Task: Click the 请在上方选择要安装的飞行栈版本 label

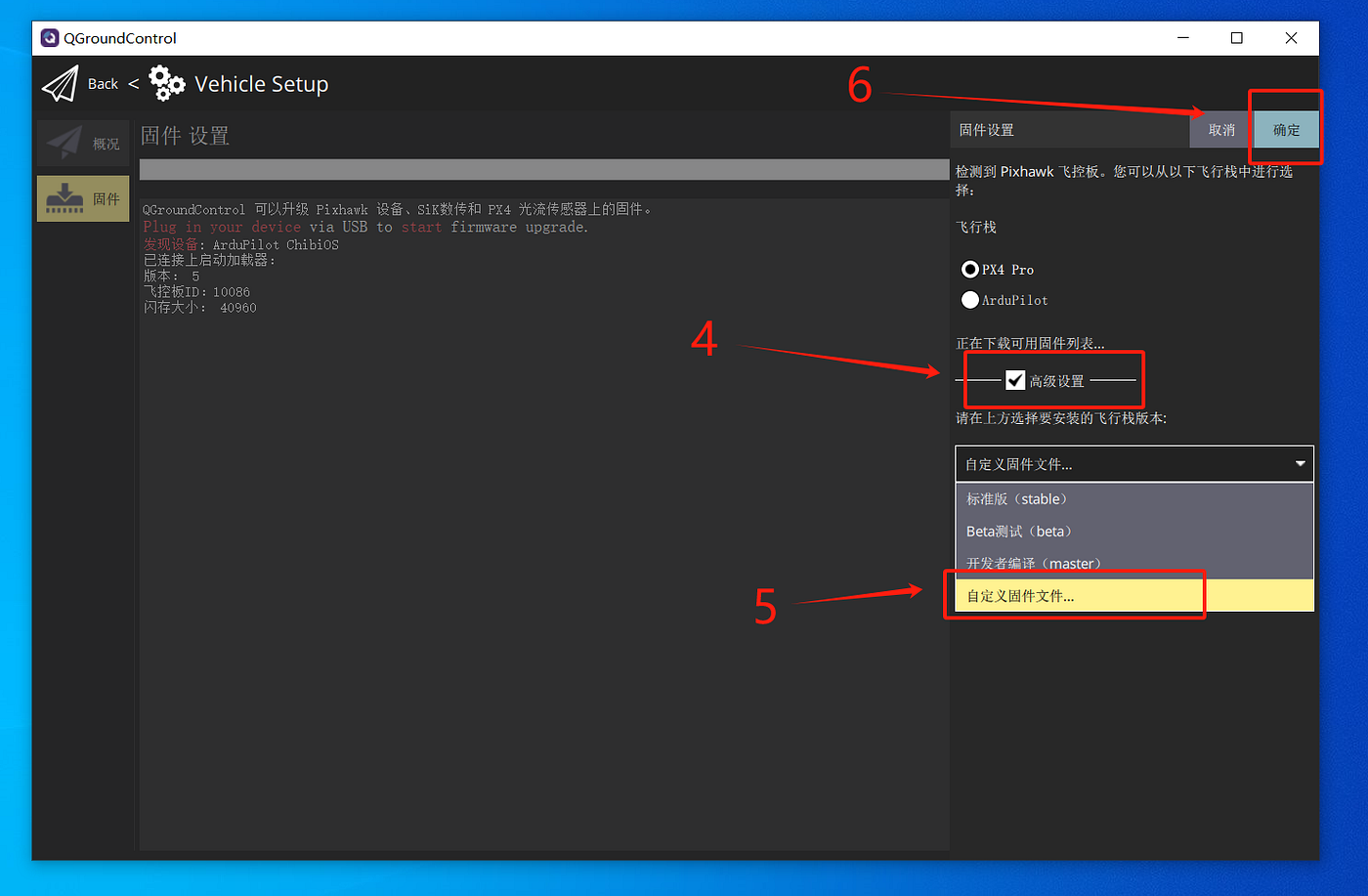Action: click(x=1061, y=418)
